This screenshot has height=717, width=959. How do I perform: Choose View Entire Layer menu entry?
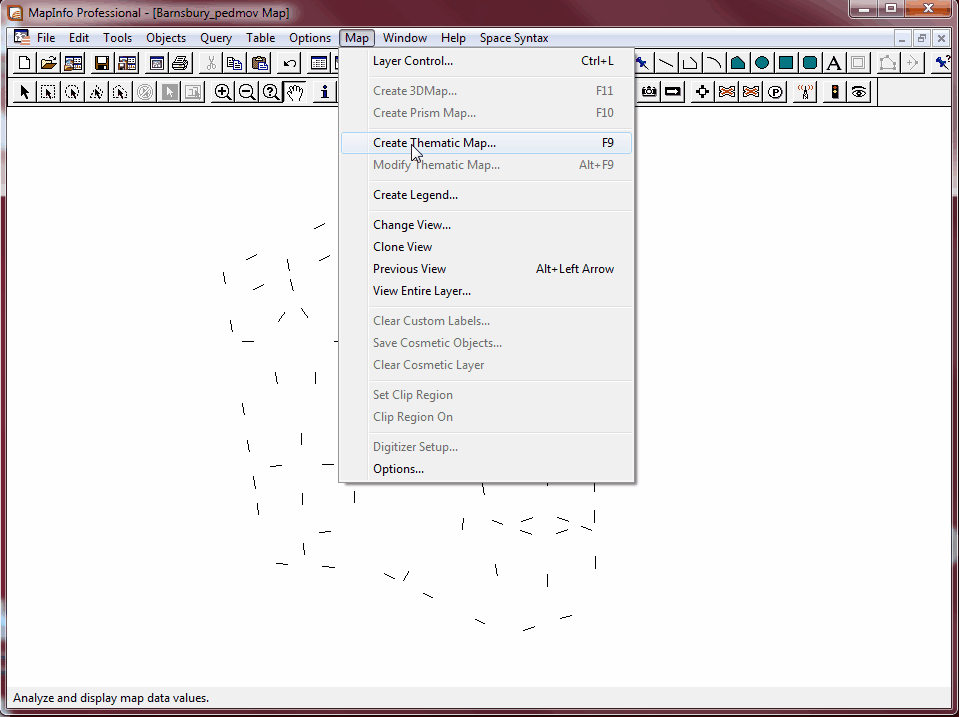(486, 291)
